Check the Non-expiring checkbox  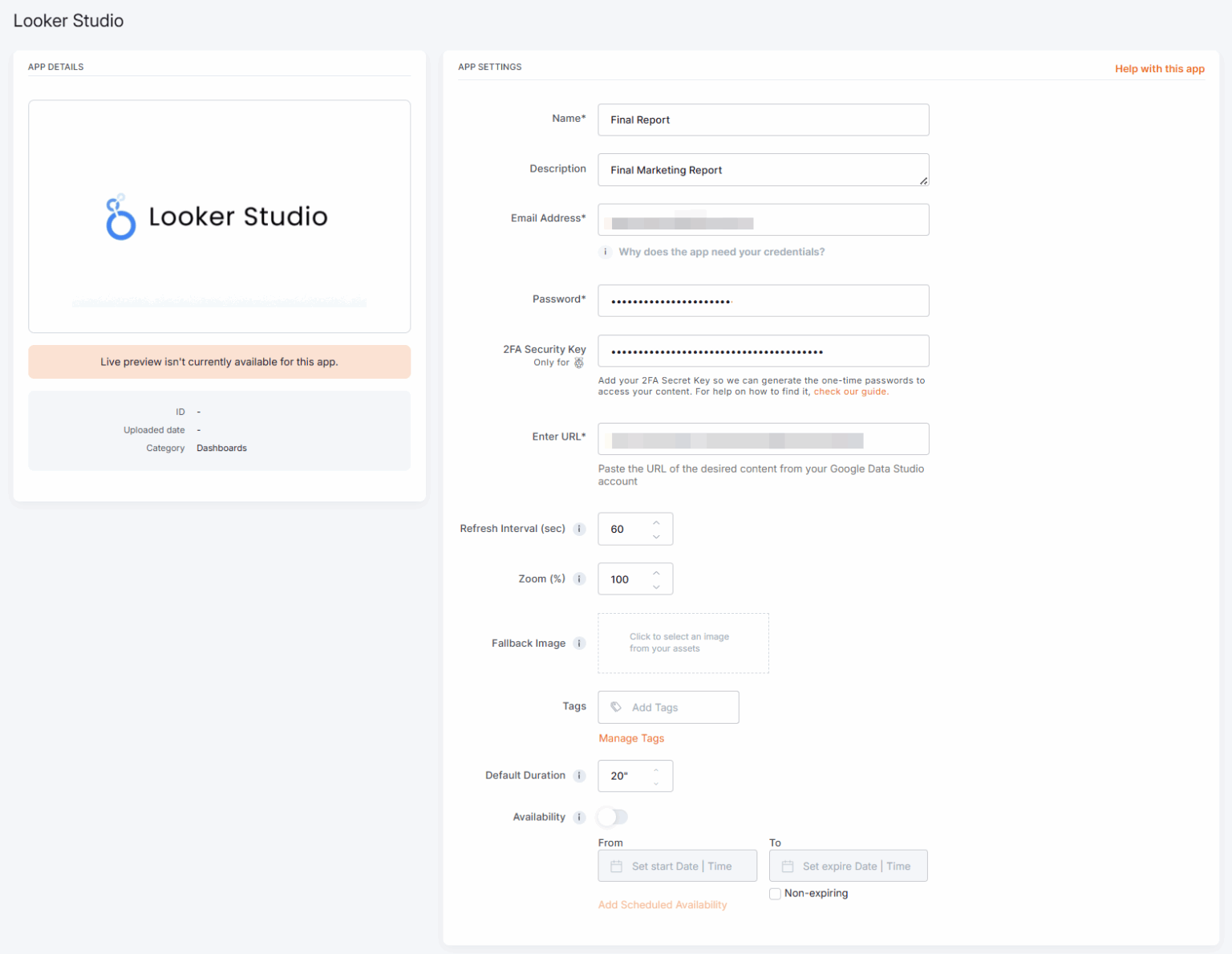pyautogui.click(x=775, y=894)
